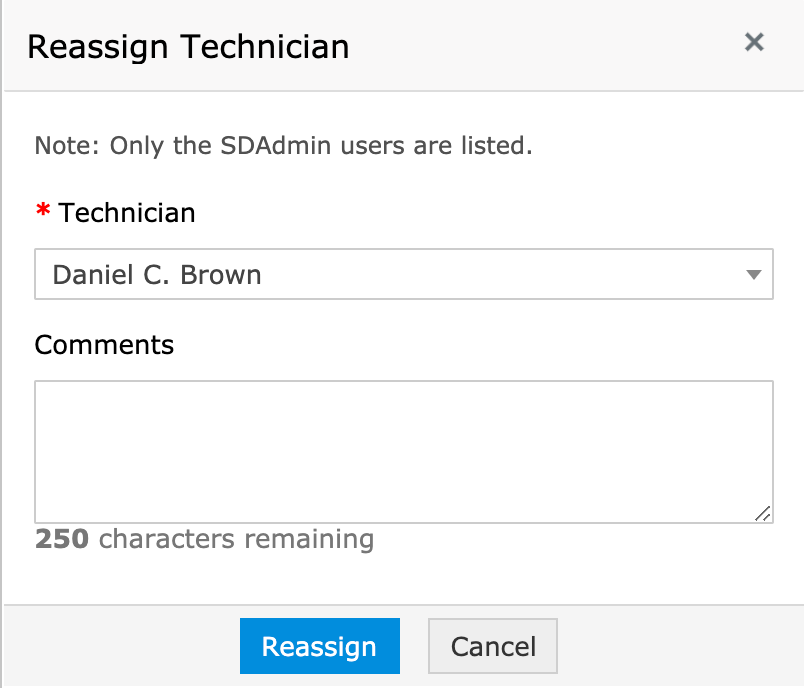
Task: Click the Comments field label
Action: click(x=104, y=345)
